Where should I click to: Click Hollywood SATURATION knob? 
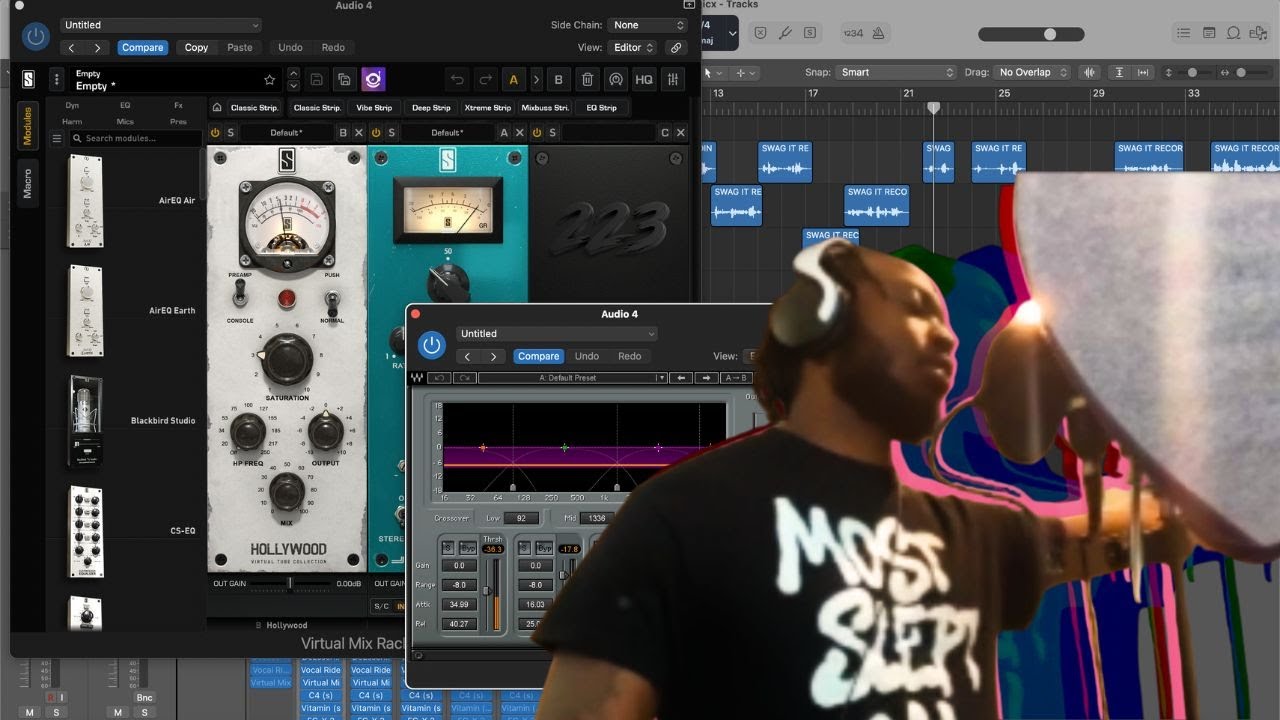click(287, 359)
